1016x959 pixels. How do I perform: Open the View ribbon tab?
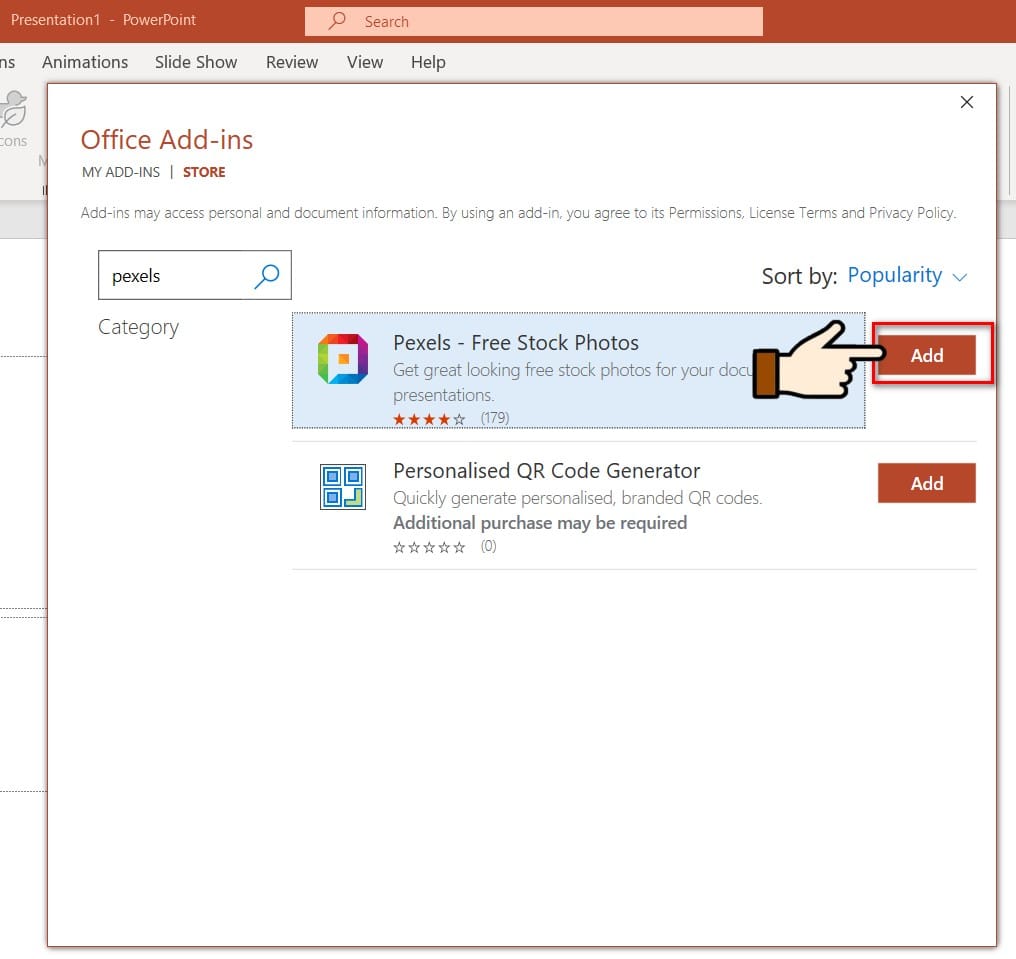click(365, 62)
